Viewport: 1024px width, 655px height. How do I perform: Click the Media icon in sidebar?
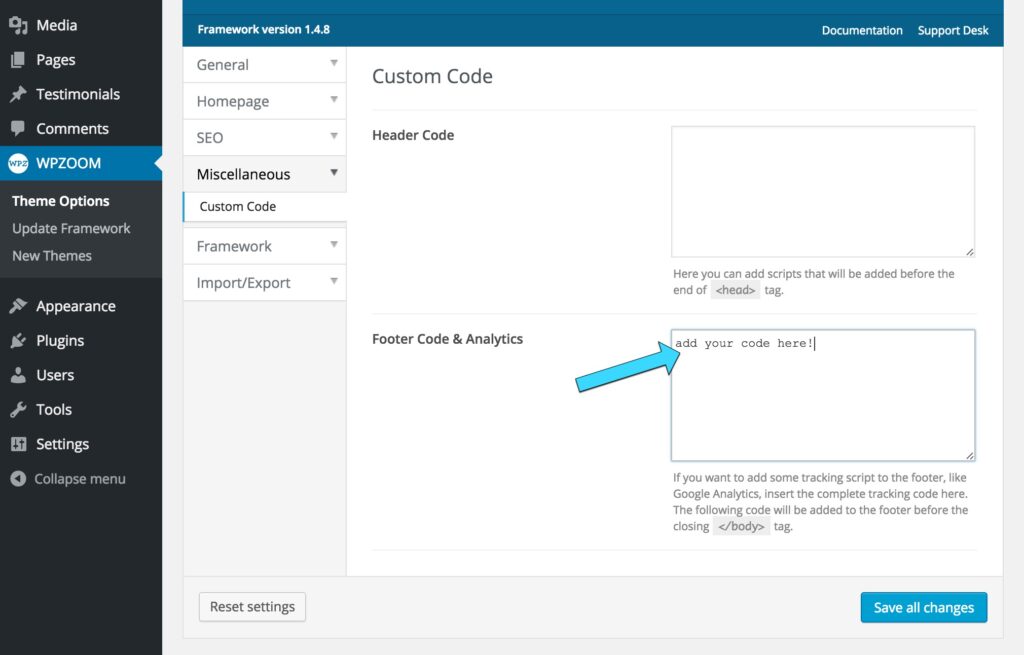pyautogui.click(x=18, y=25)
